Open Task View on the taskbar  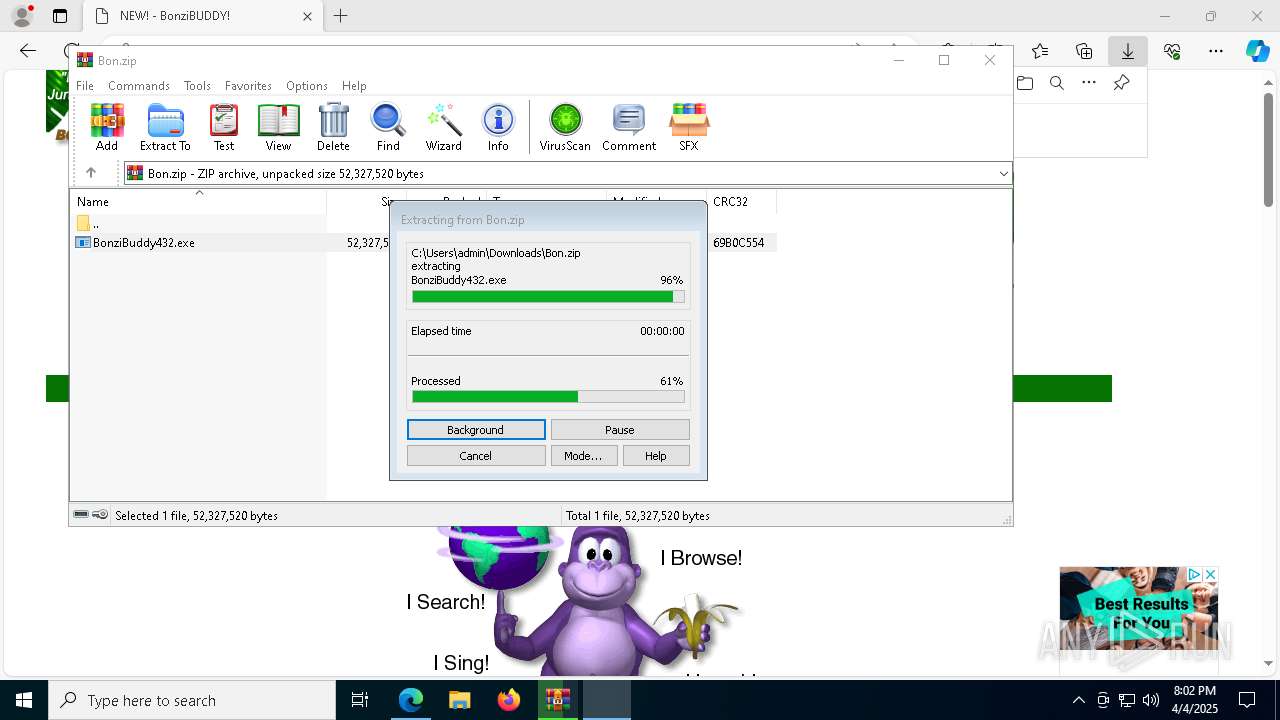(x=360, y=700)
